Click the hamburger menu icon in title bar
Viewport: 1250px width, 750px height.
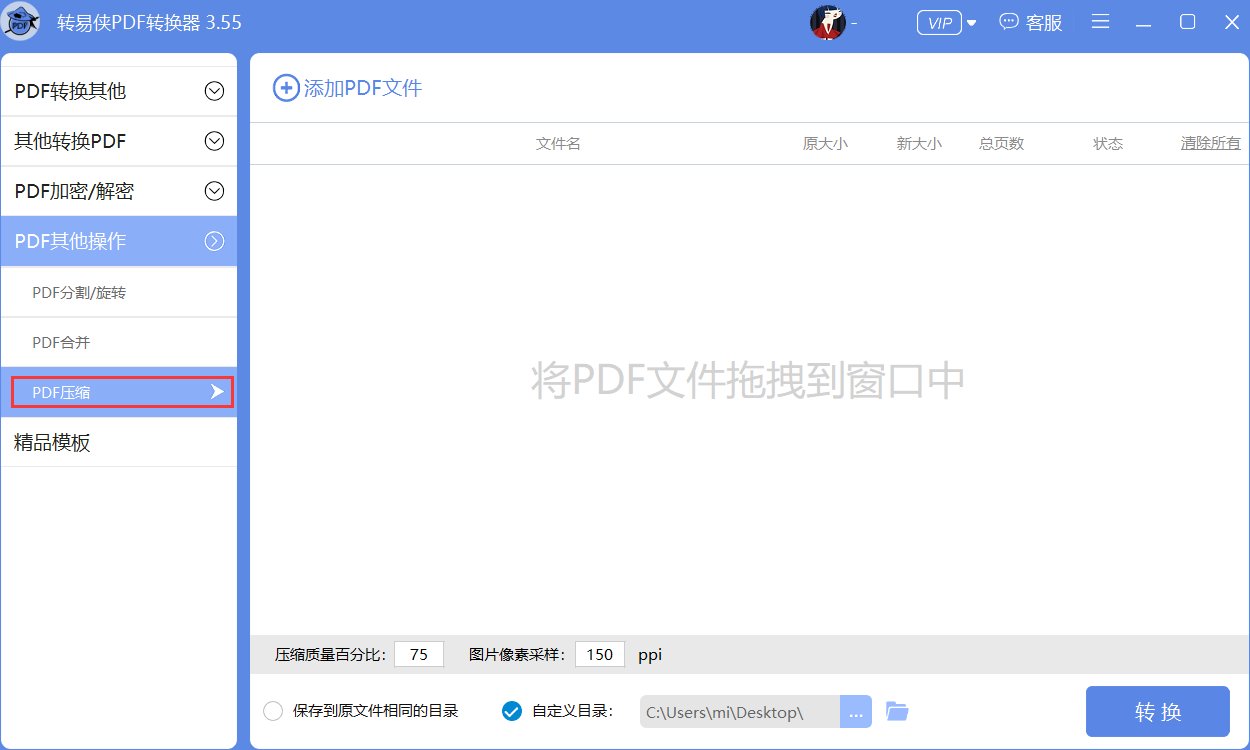pyautogui.click(x=1100, y=22)
